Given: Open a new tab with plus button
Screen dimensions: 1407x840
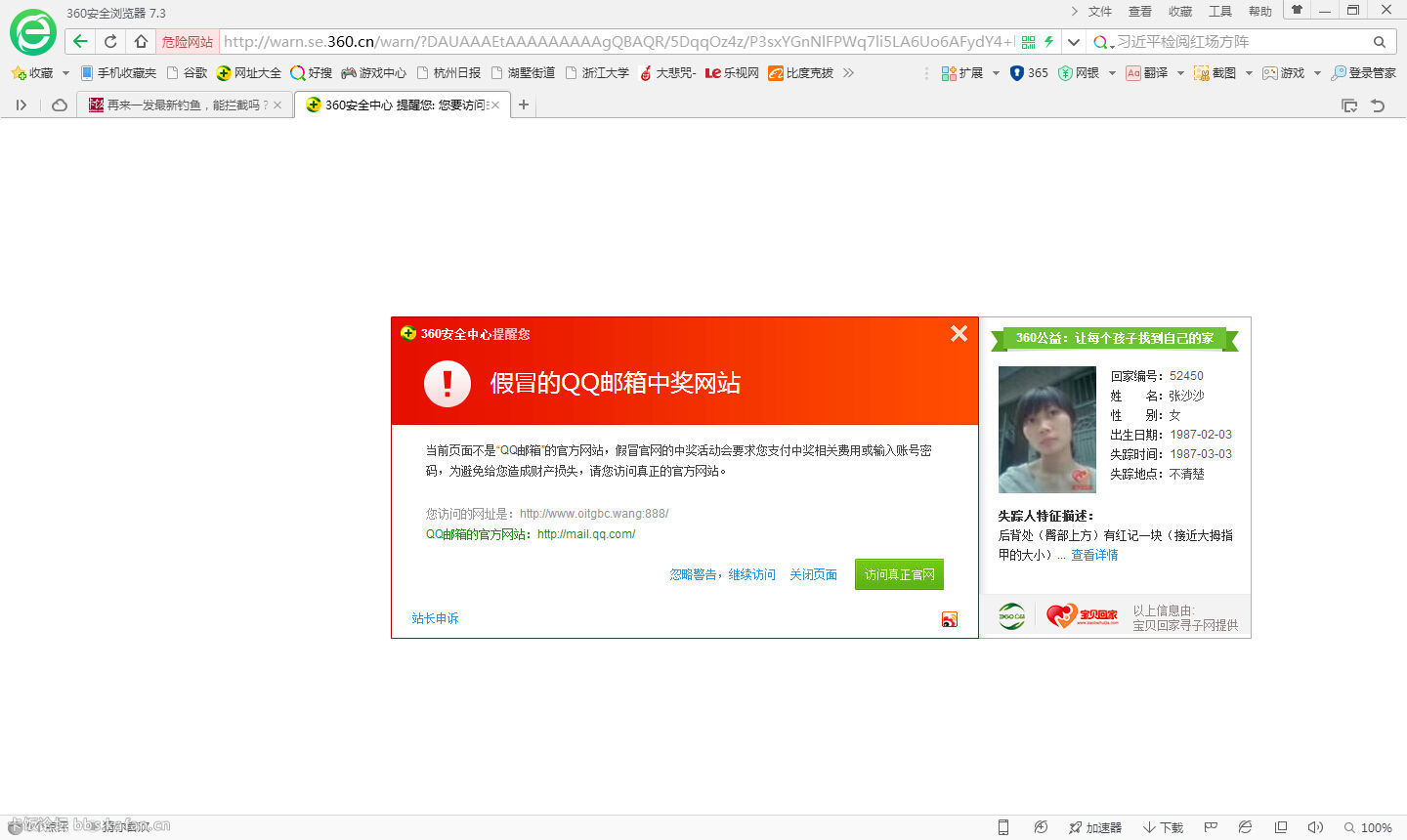Looking at the screenshot, I should point(524,105).
